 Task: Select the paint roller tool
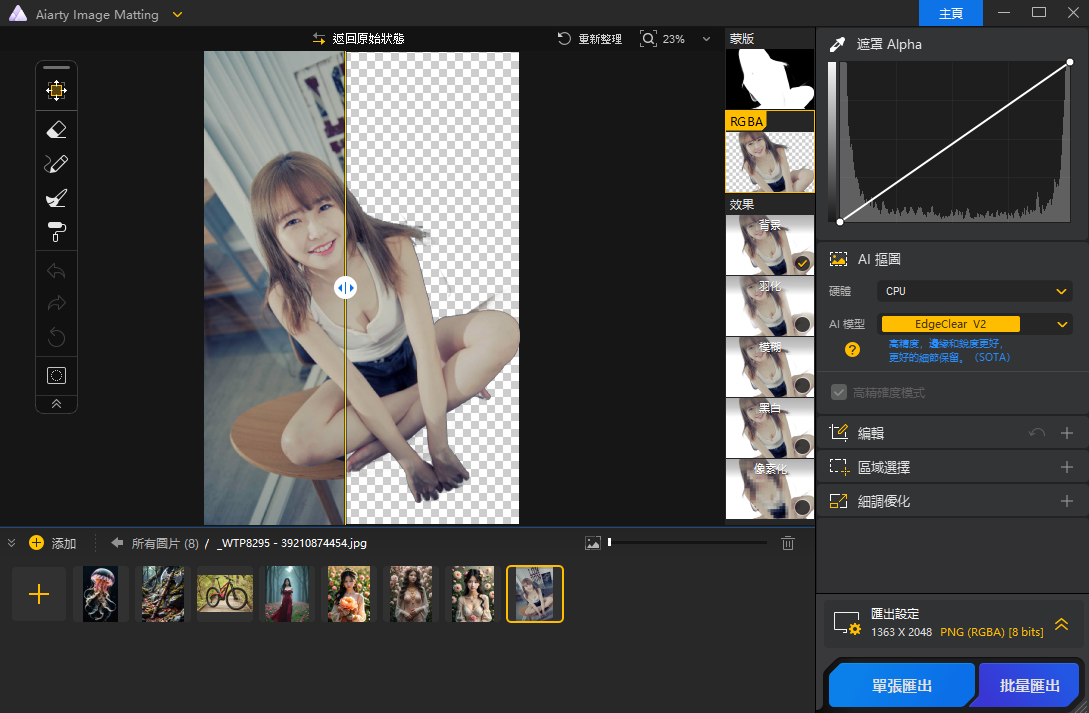[x=56, y=232]
